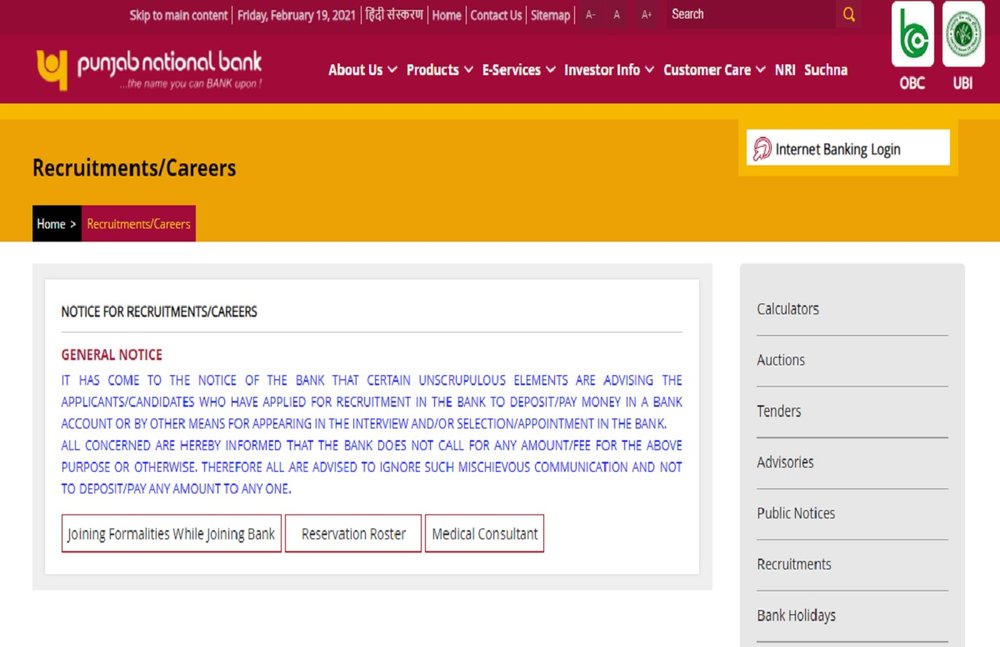
Task: Expand the E-Services dropdown menu
Action: pyautogui.click(x=518, y=70)
